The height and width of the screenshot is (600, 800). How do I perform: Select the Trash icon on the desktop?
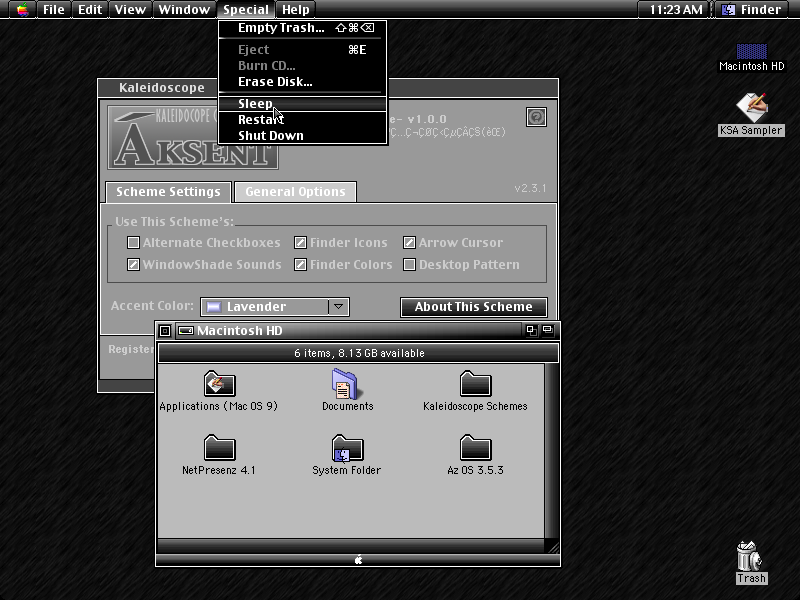[749, 556]
